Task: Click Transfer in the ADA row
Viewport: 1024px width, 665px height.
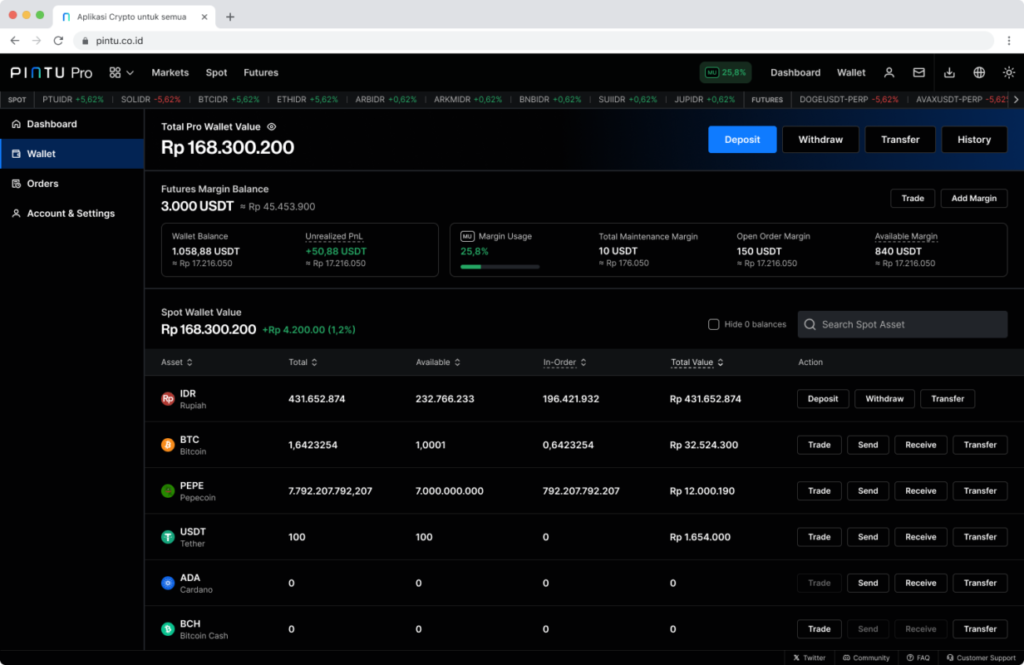Action: (980, 583)
